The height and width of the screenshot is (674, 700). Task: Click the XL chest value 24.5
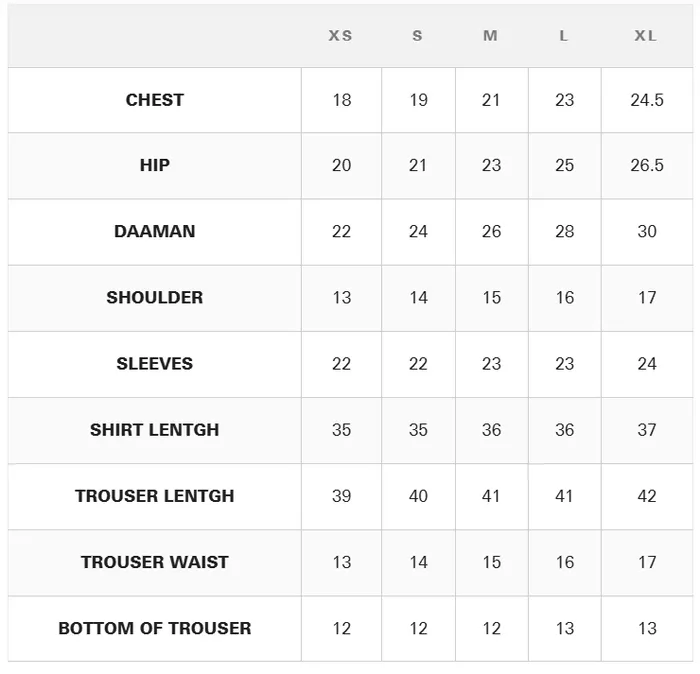tap(647, 100)
